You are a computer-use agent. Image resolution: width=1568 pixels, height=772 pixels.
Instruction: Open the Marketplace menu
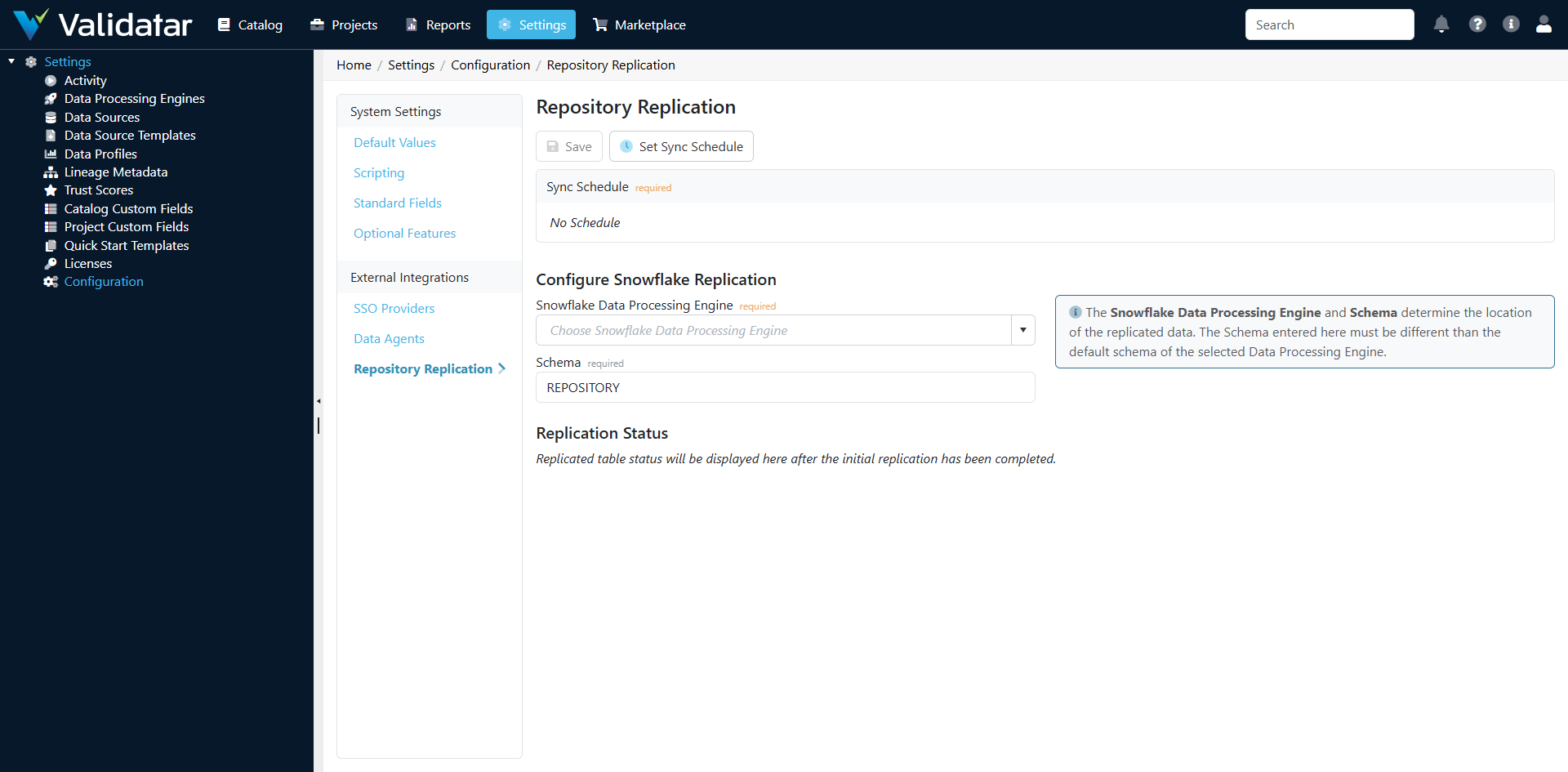point(639,25)
